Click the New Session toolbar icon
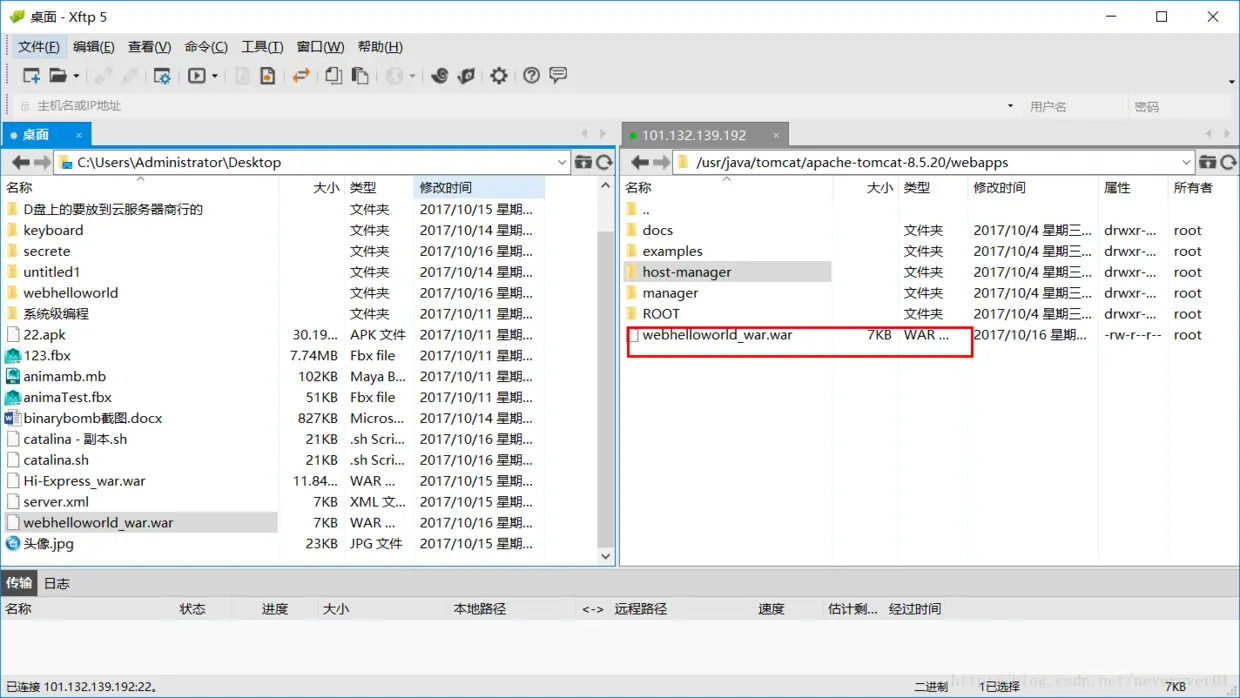Screen dimensions: 1240x698 coord(31,76)
